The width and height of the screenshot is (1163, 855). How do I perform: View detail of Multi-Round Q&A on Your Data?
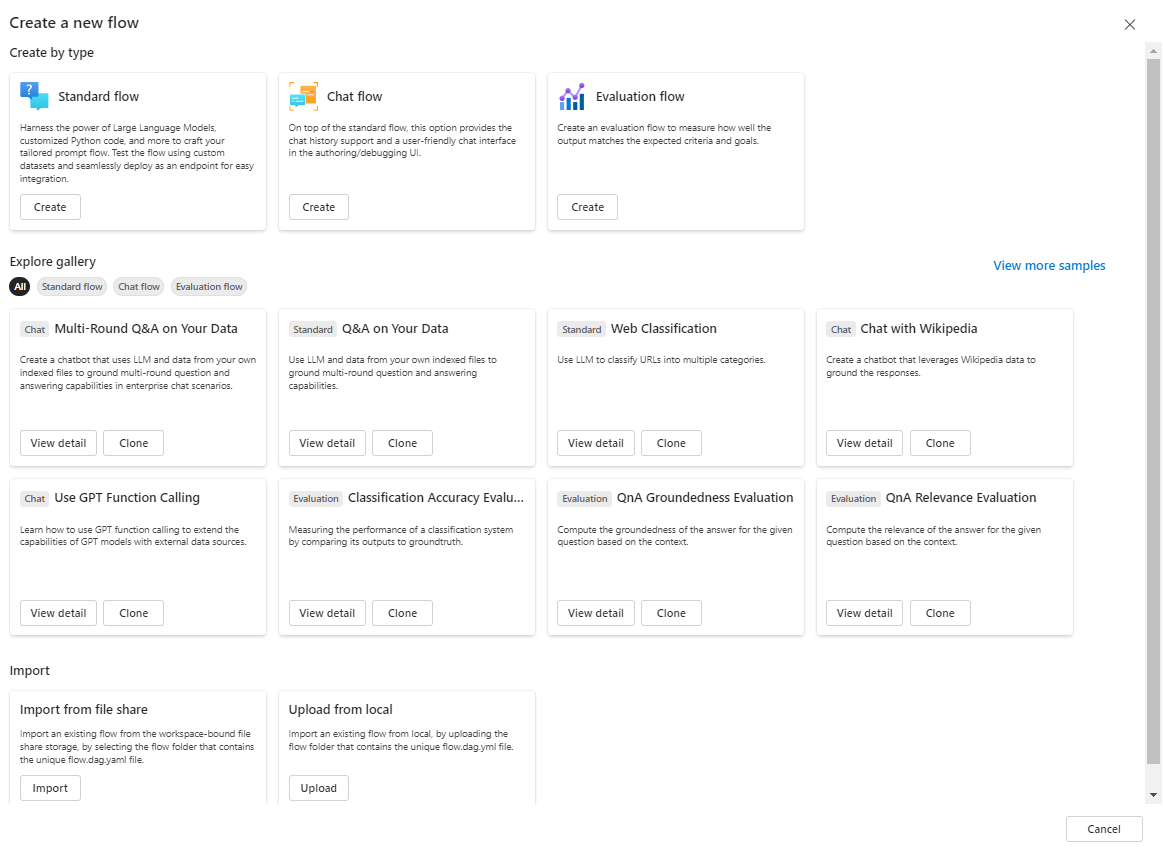click(58, 443)
